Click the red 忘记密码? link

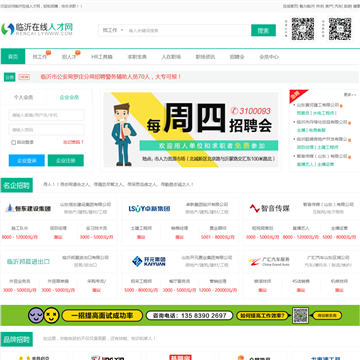[x=73, y=142]
